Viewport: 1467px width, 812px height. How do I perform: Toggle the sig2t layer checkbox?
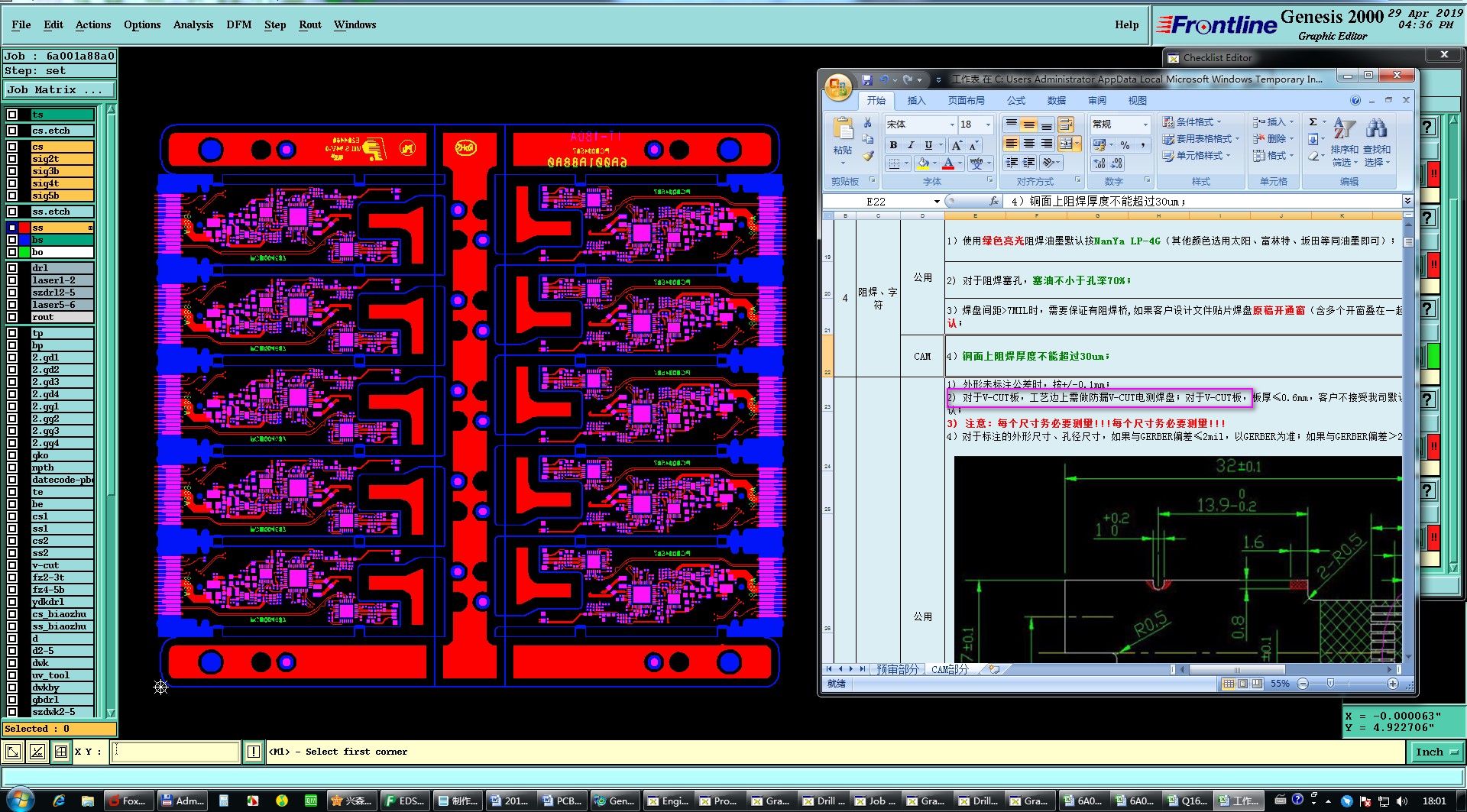(12, 159)
